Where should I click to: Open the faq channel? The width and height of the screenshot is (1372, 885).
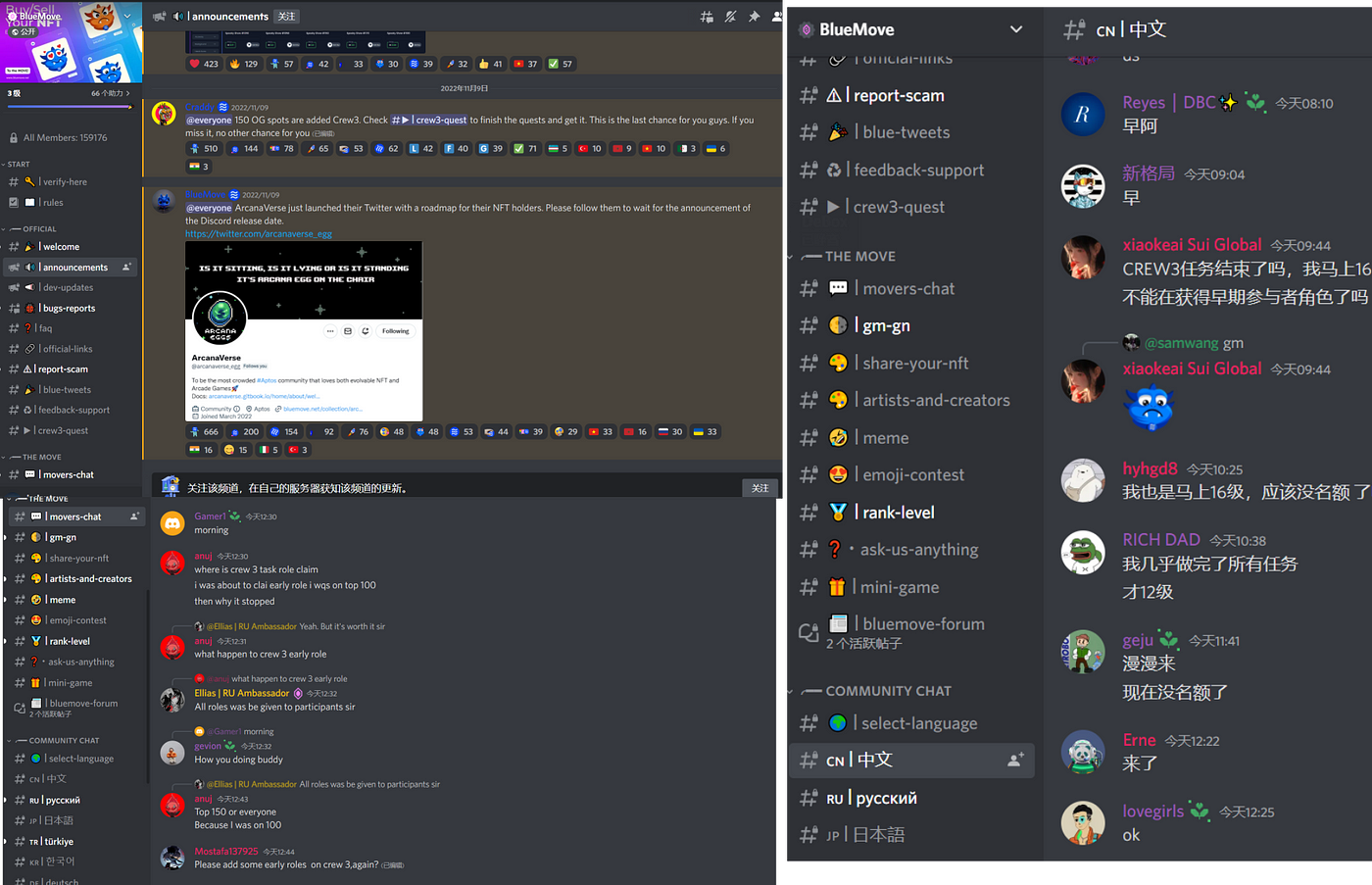pyautogui.click(x=45, y=328)
